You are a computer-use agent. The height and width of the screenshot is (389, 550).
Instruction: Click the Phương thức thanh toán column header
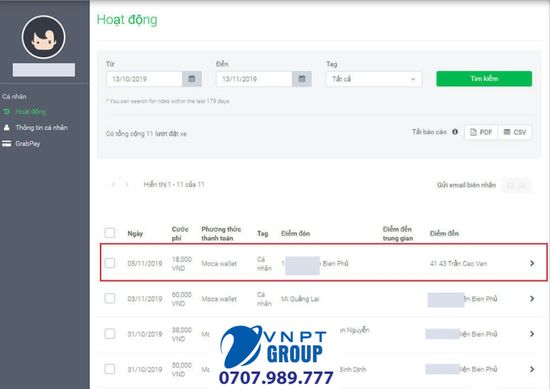pyautogui.click(x=221, y=234)
